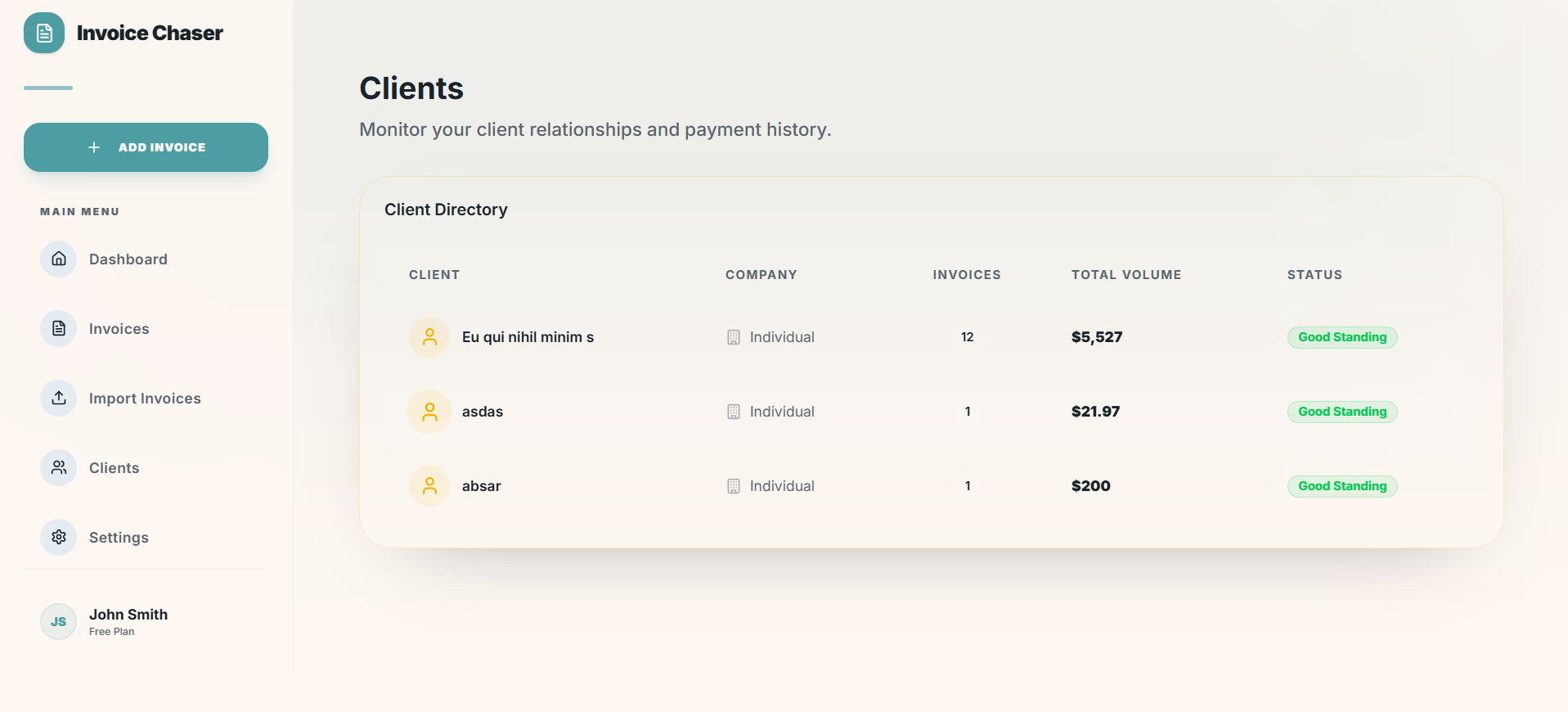The image size is (1568, 712).
Task: Go to Import Invoices page
Action: [145, 399]
